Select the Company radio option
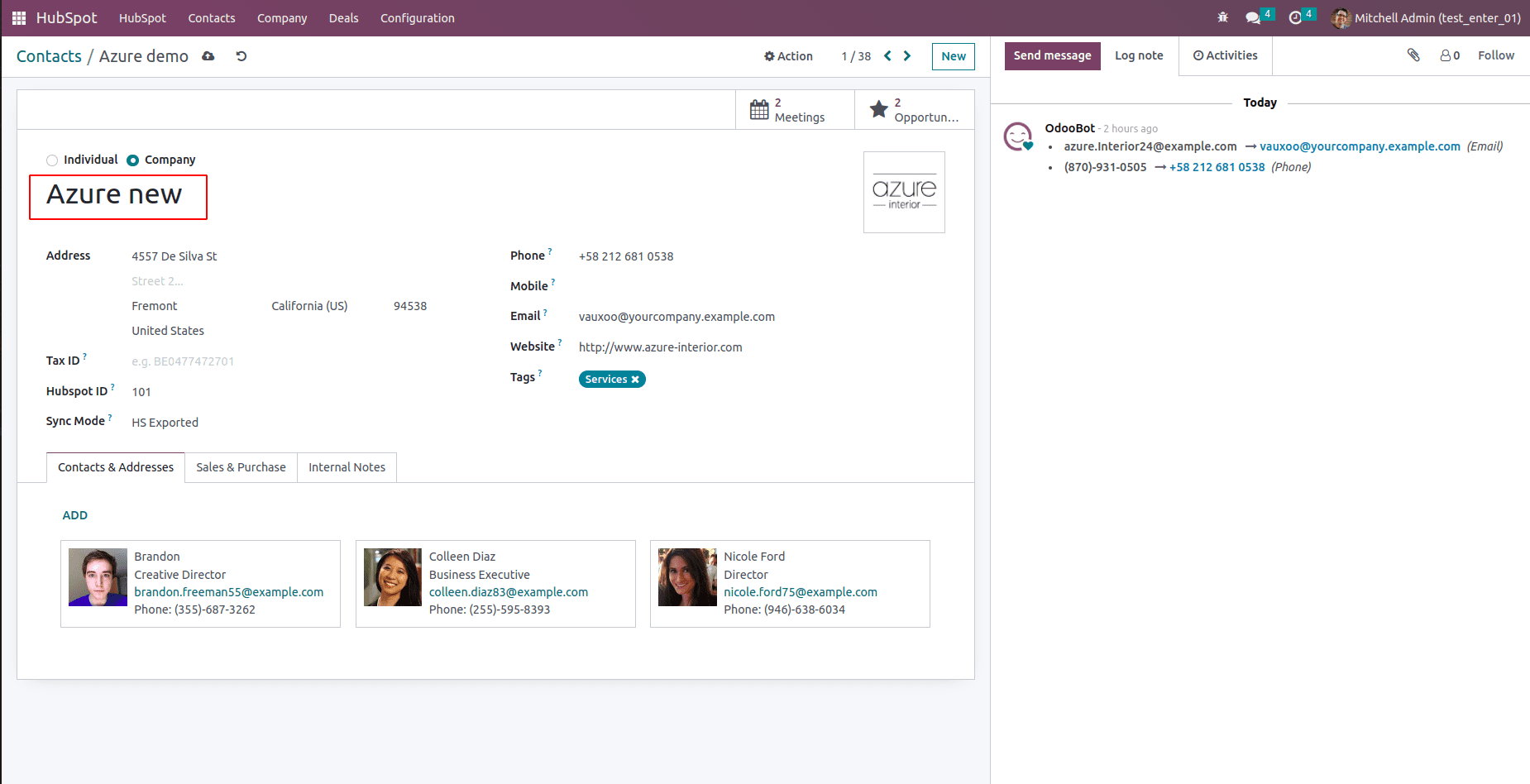Viewport: 1530px width, 784px height. [x=132, y=160]
